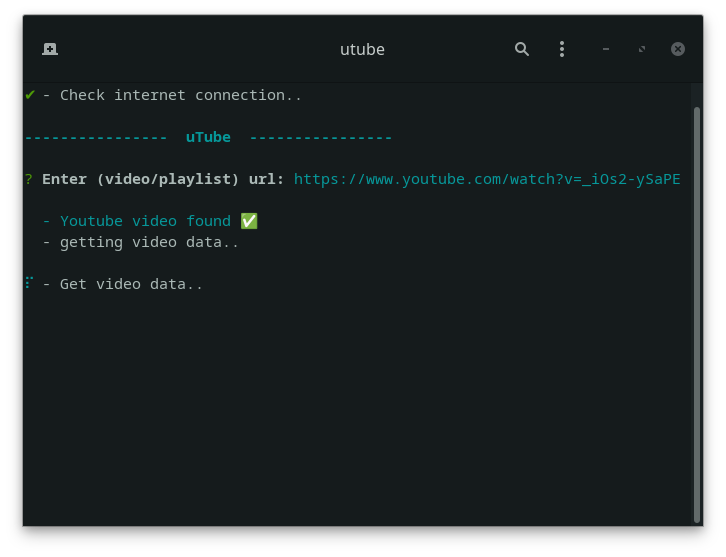This screenshot has width=726, height=557.
Task: Open the three-dot options menu
Action: pyautogui.click(x=562, y=49)
